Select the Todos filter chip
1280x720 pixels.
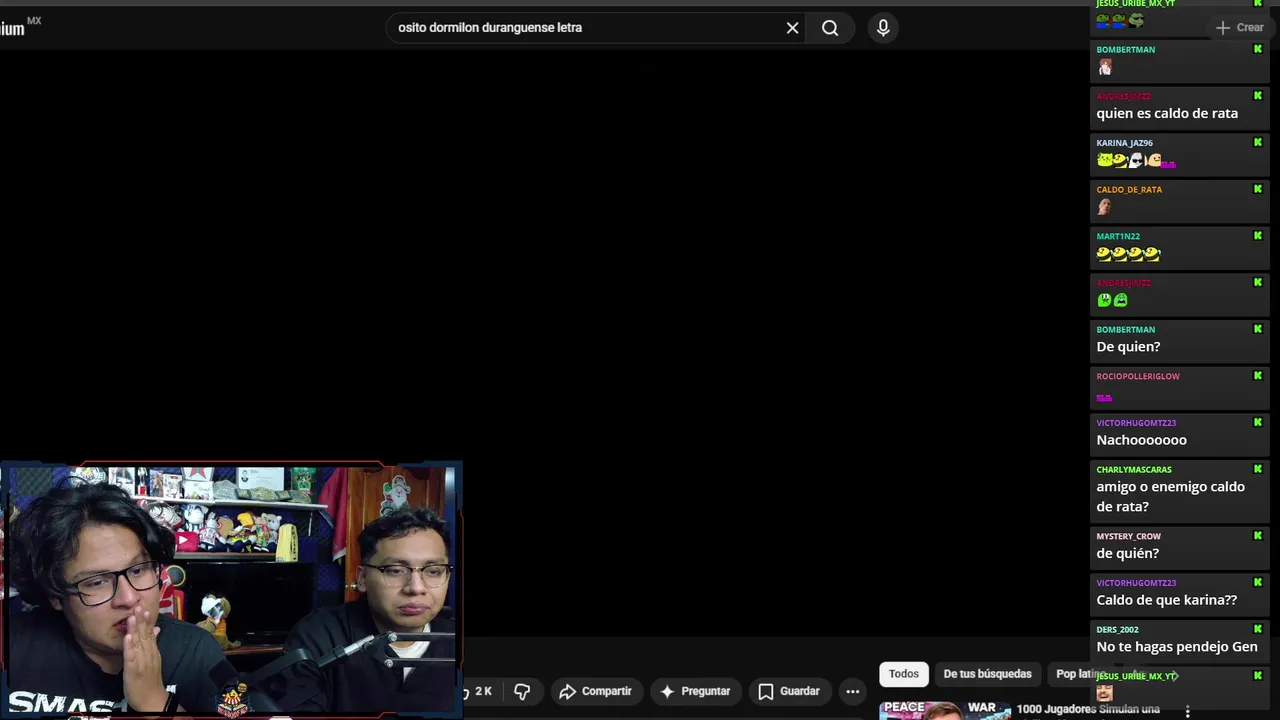[x=904, y=674]
